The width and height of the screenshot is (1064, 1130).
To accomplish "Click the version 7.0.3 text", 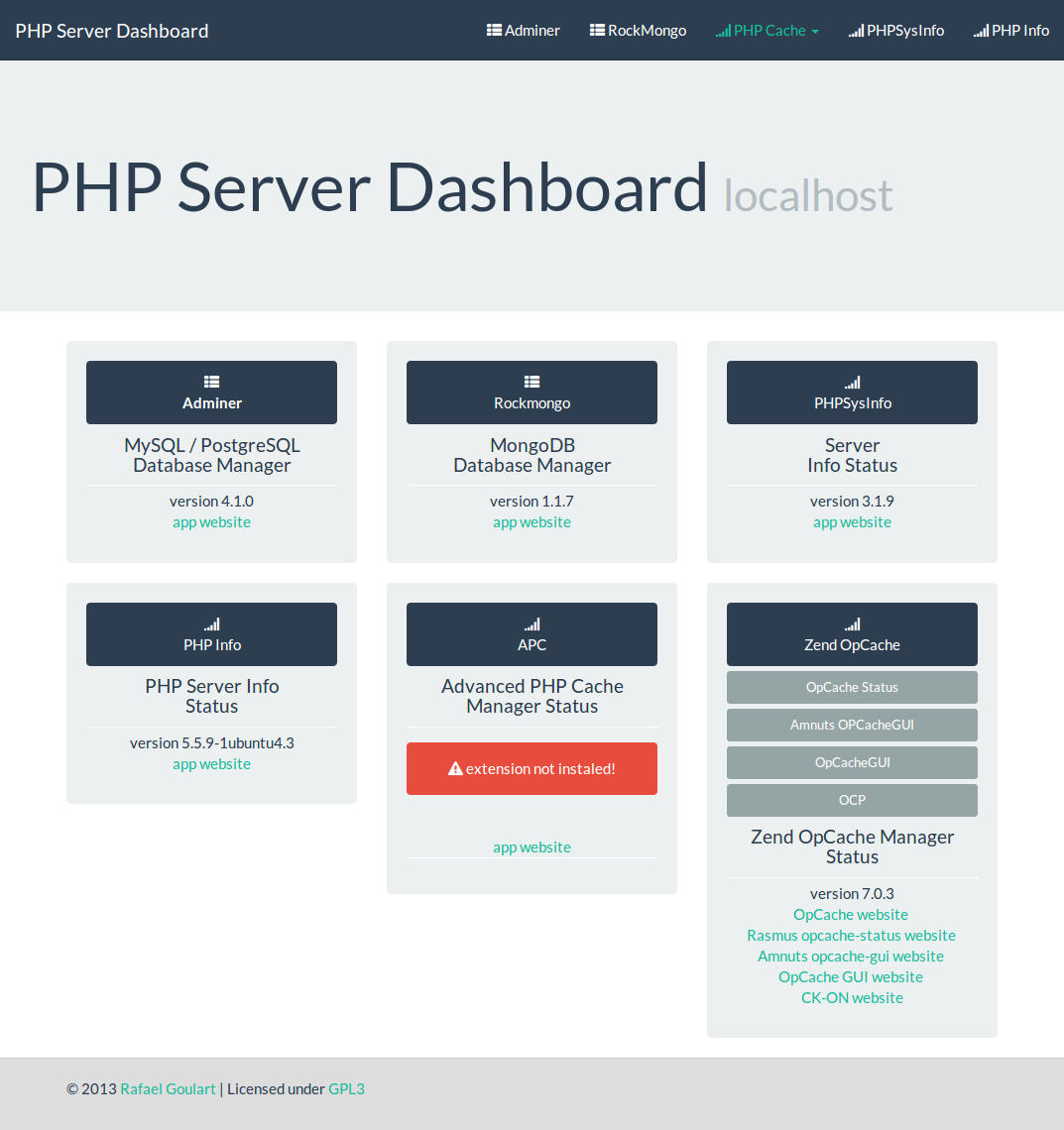I will (x=852, y=894).
